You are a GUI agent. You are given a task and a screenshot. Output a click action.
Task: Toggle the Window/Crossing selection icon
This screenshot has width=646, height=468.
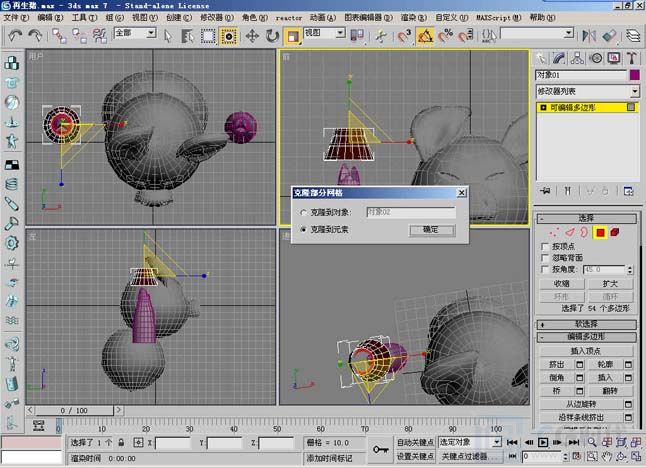(x=228, y=36)
